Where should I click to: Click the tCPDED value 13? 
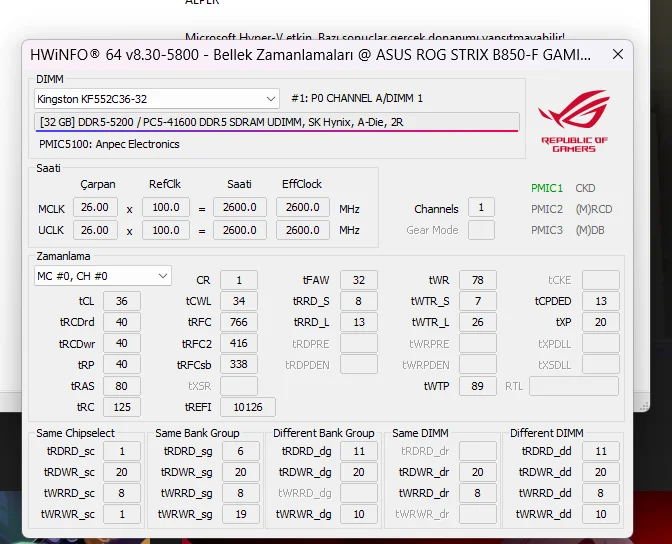click(601, 301)
